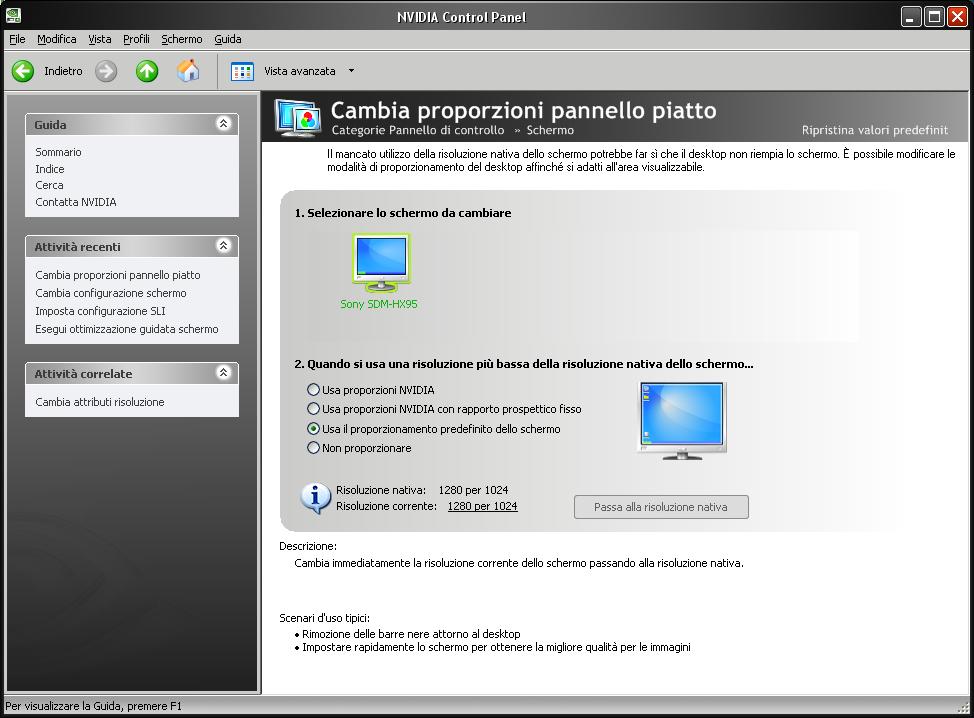Image resolution: width=974 pixels, height=718 pixels.
Task: Open Cambia proporzioni pannello piatto recent task
Action: 117,275
